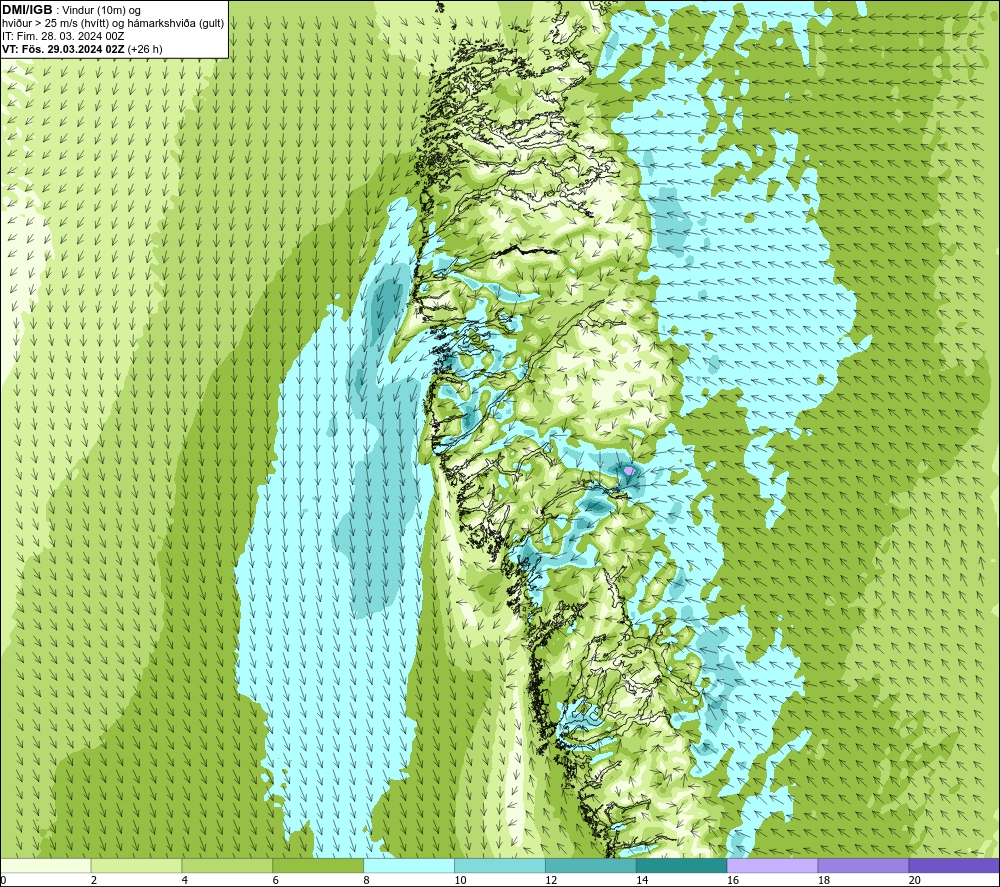Screen dimensions: 1000x887
Task: Click the 2–4 m/s light green swatch
Action: [136, 865]
